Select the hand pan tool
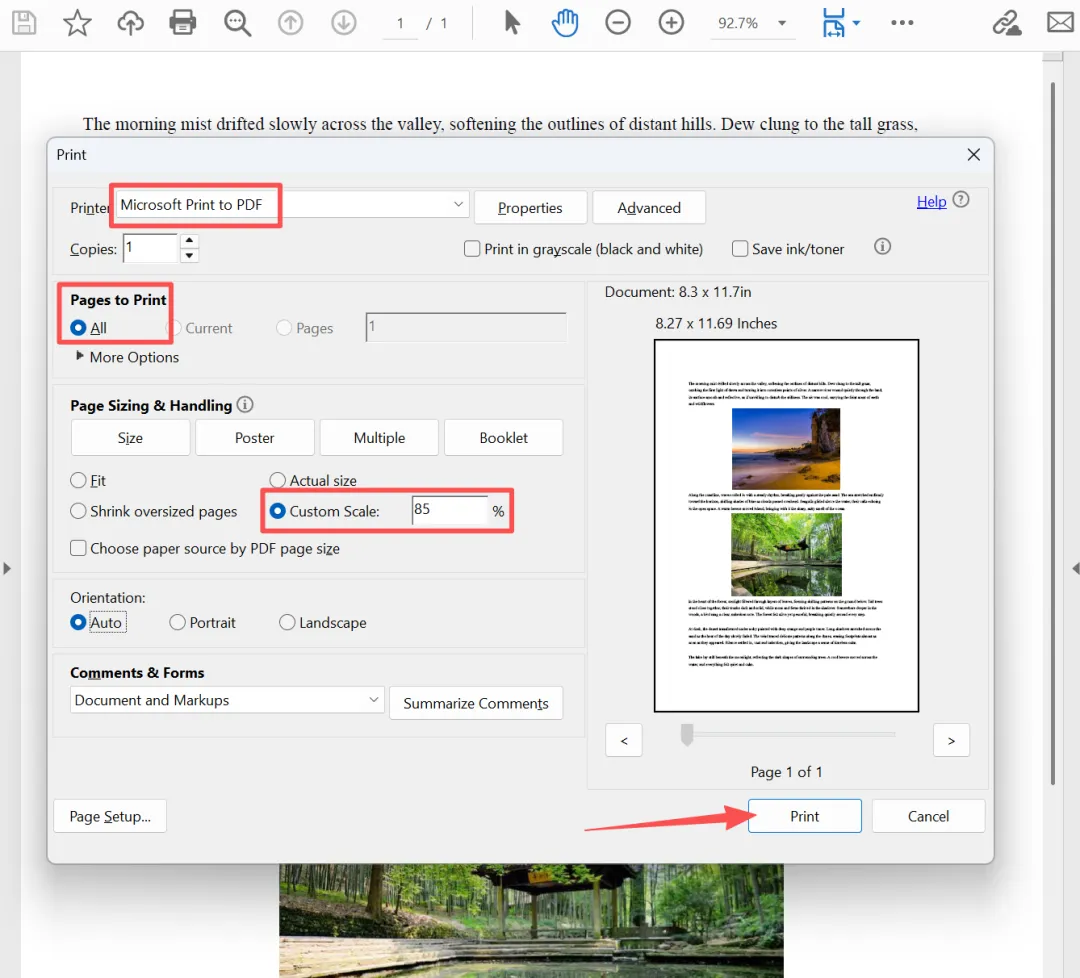 coord(565,23)
